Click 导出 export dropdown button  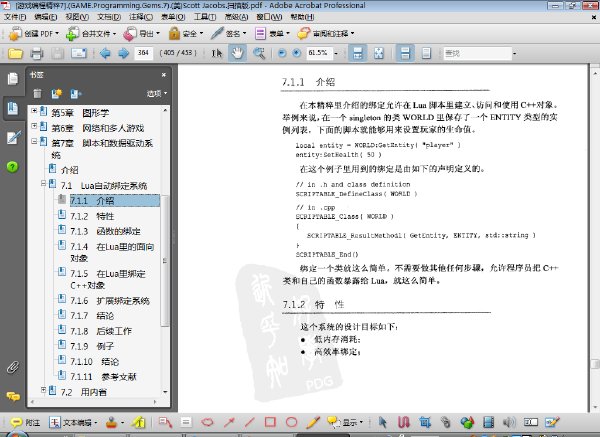142,34
